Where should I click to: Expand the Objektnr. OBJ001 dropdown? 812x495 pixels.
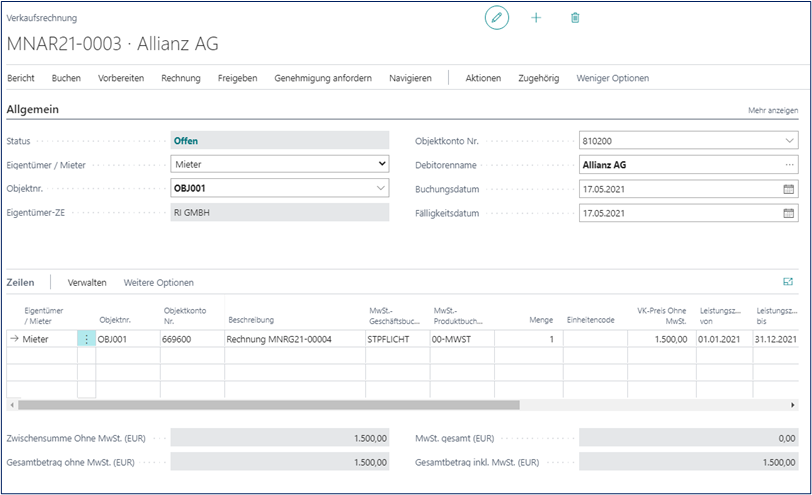pos(381,188)
